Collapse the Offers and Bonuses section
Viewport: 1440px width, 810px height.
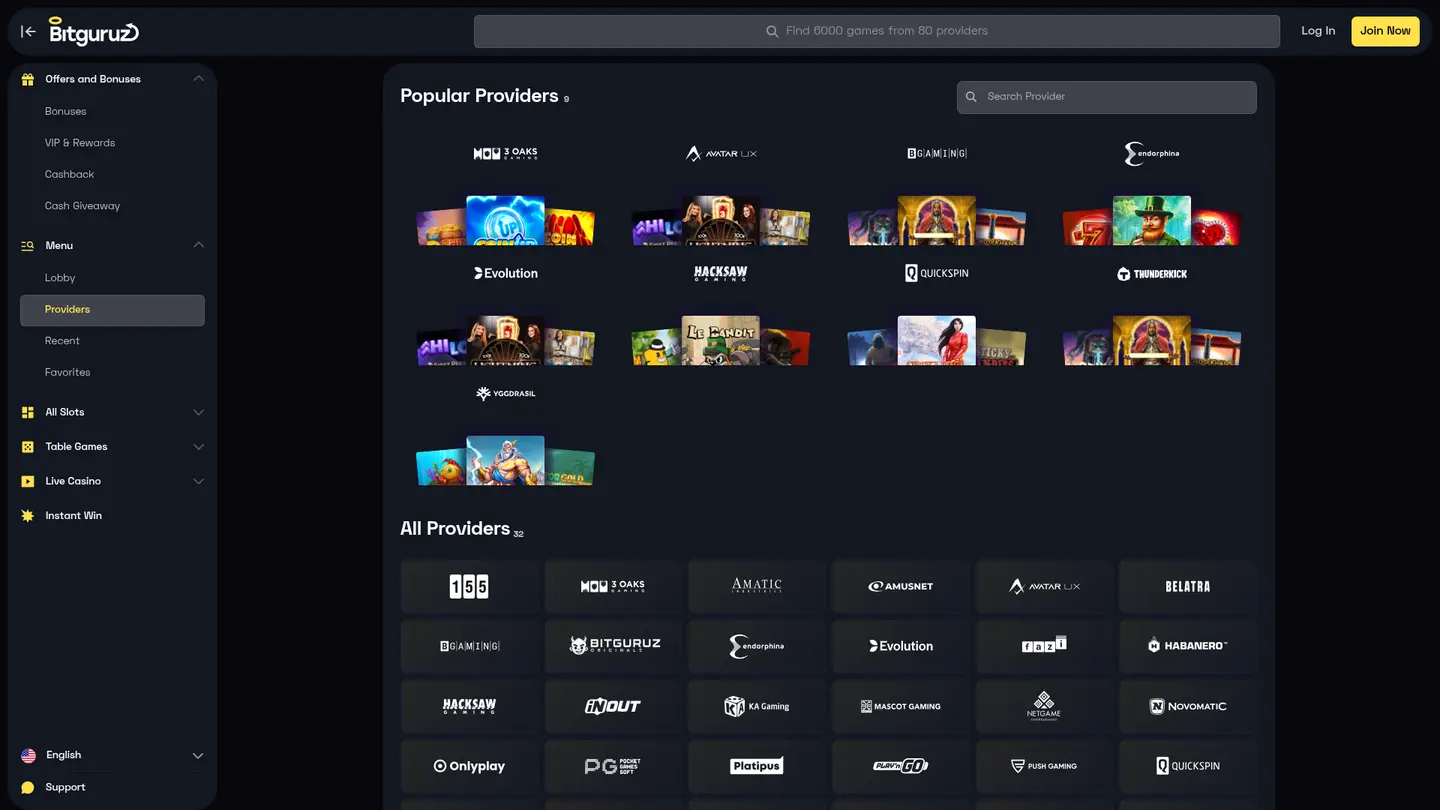pos(198,79)
